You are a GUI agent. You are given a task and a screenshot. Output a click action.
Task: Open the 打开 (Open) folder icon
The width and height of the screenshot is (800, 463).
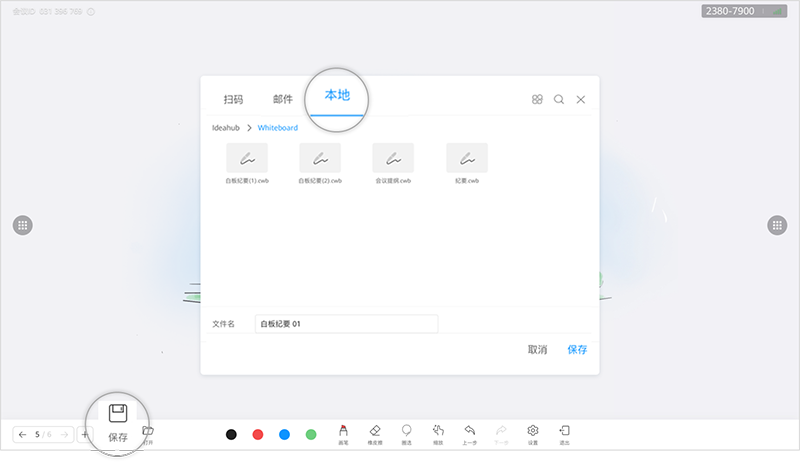pos(148,432)
